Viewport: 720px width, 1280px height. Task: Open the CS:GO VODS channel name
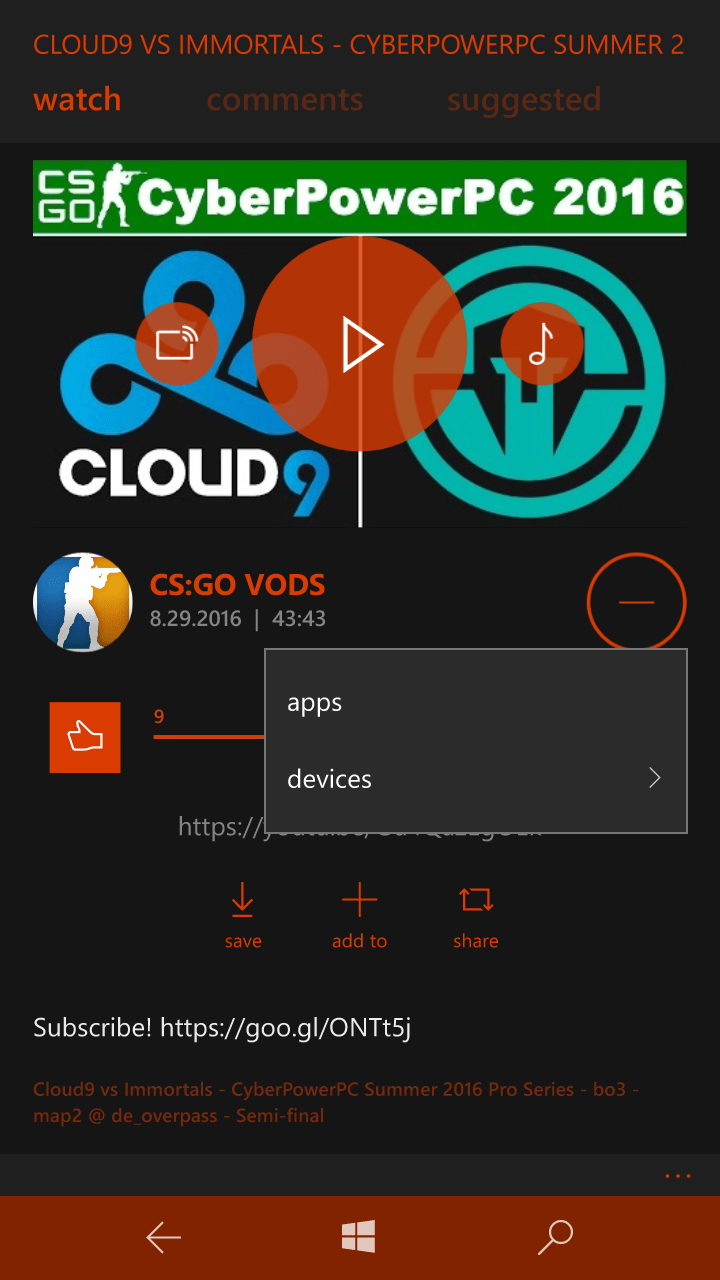pyautogui.click(x=237, y=585)
